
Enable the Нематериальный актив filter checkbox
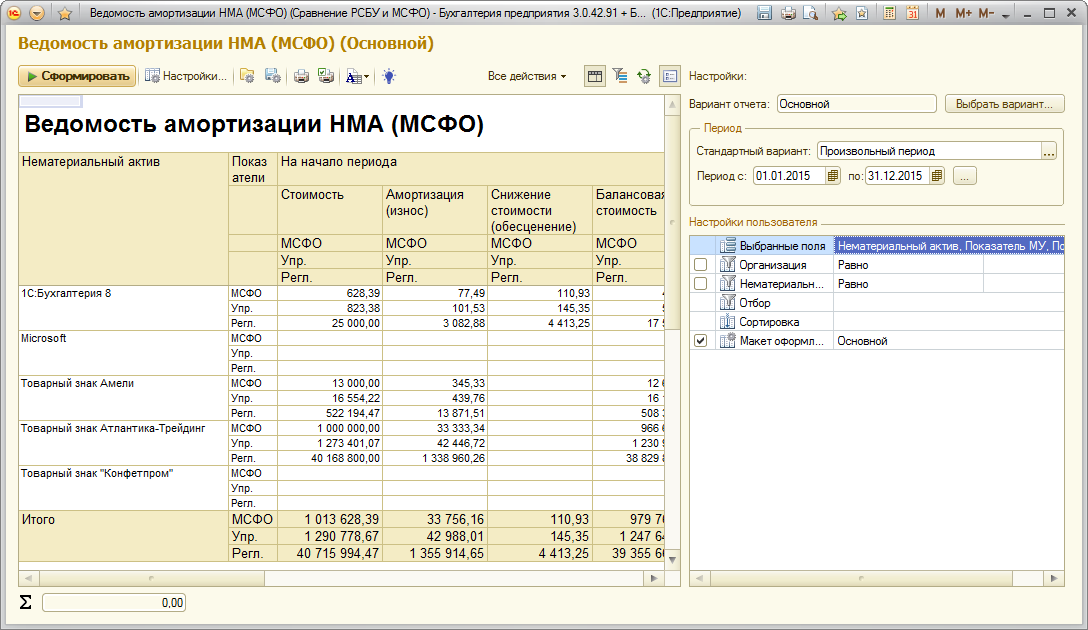point(700,284)
